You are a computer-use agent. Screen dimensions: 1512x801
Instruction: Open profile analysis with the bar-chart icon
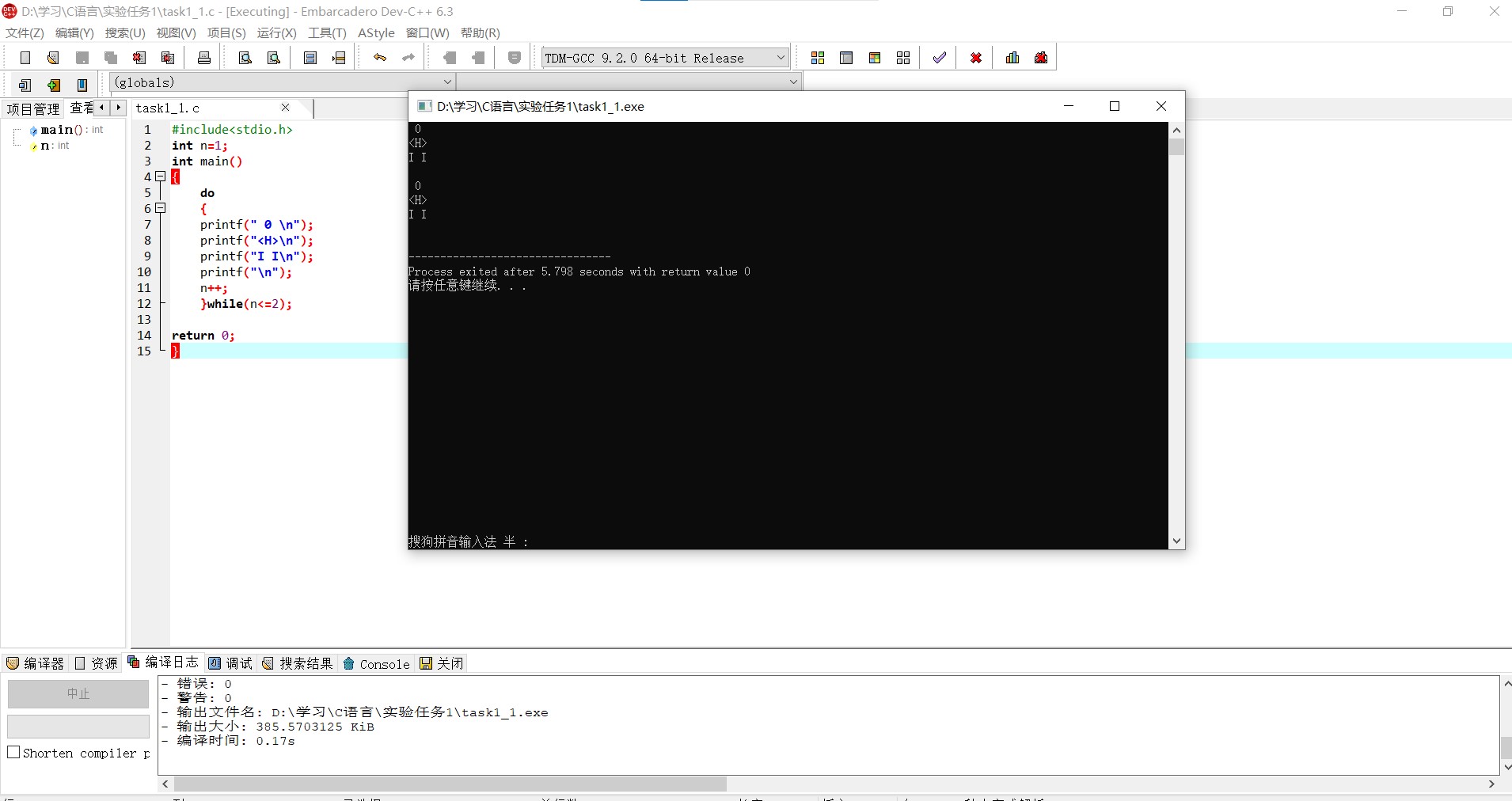(x=1012, y=58)
